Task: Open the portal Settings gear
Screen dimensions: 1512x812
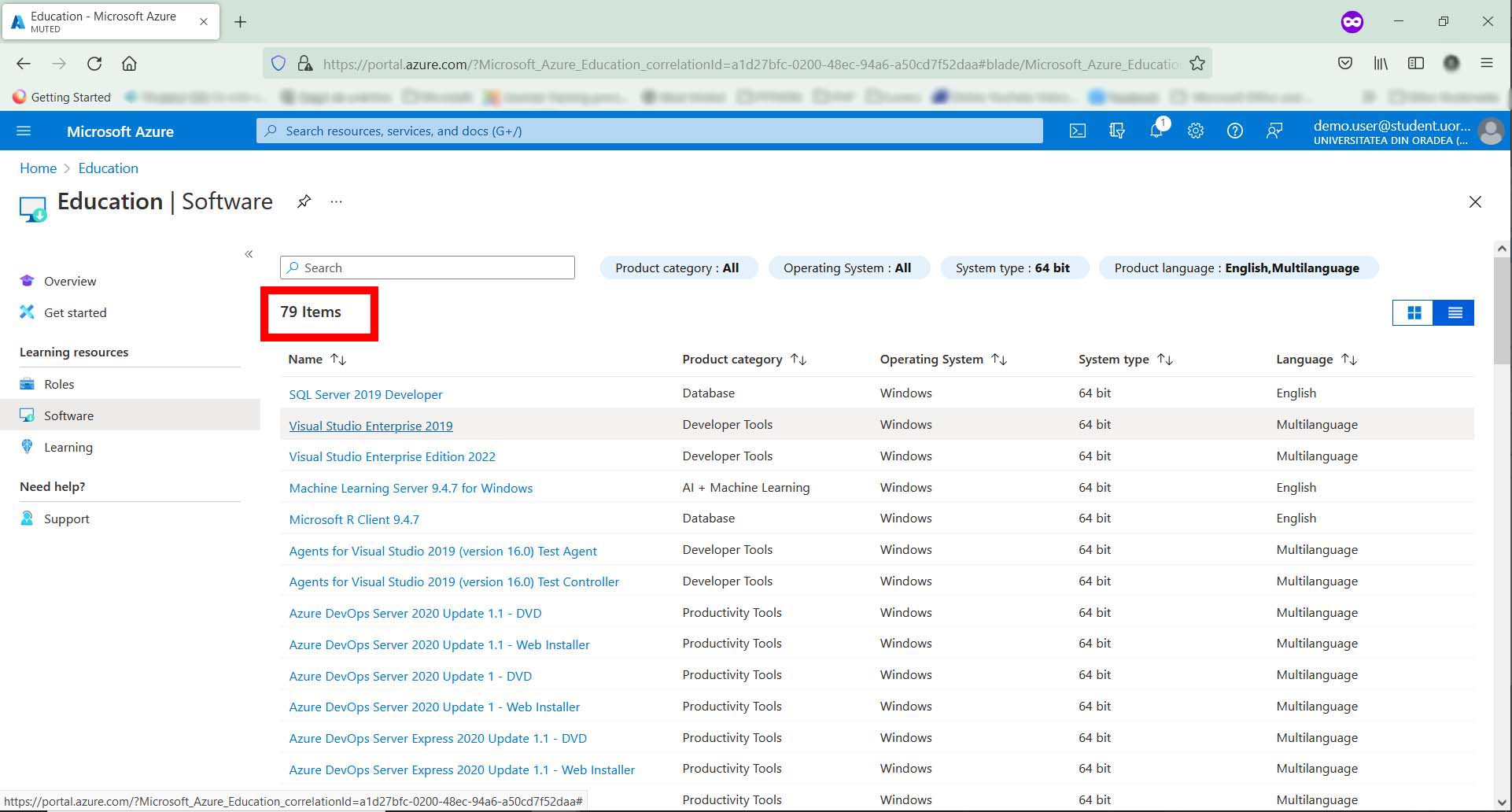Action: pos(1196,131)
